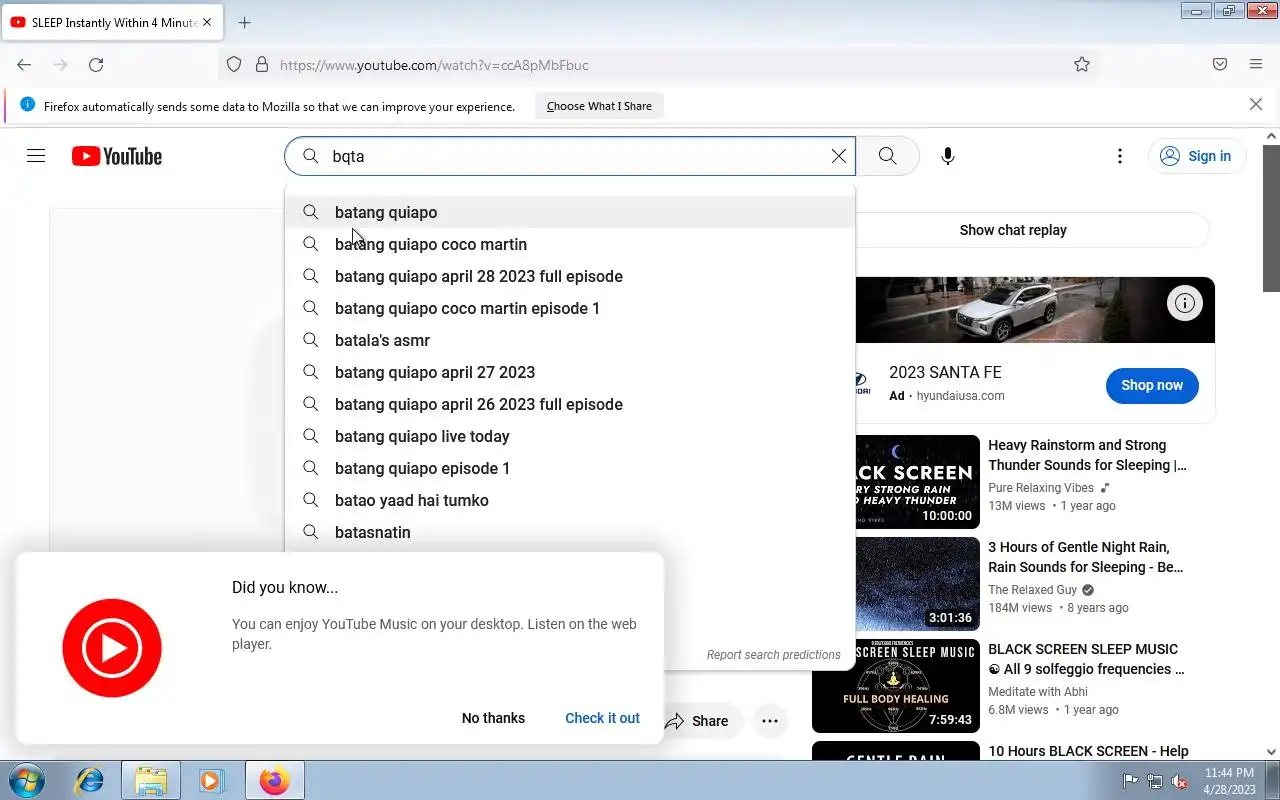
Task: Open more actions three-dot button under video
Action: 769,721
